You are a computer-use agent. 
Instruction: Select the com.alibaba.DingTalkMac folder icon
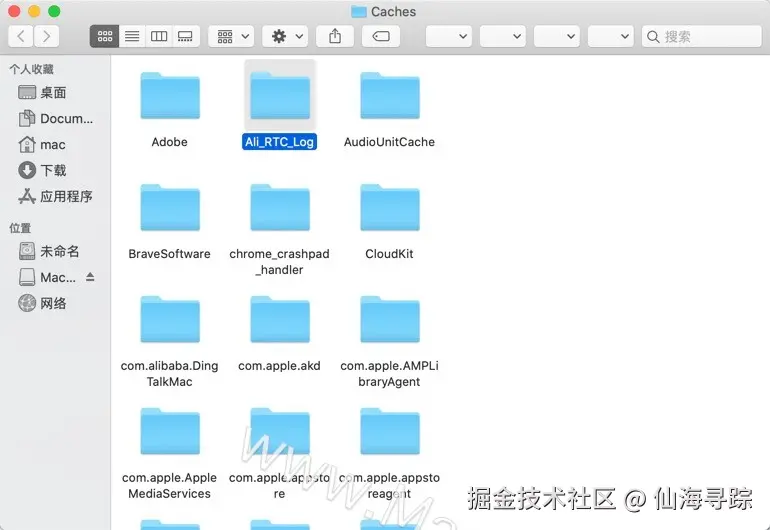click(x=170, y=319)
